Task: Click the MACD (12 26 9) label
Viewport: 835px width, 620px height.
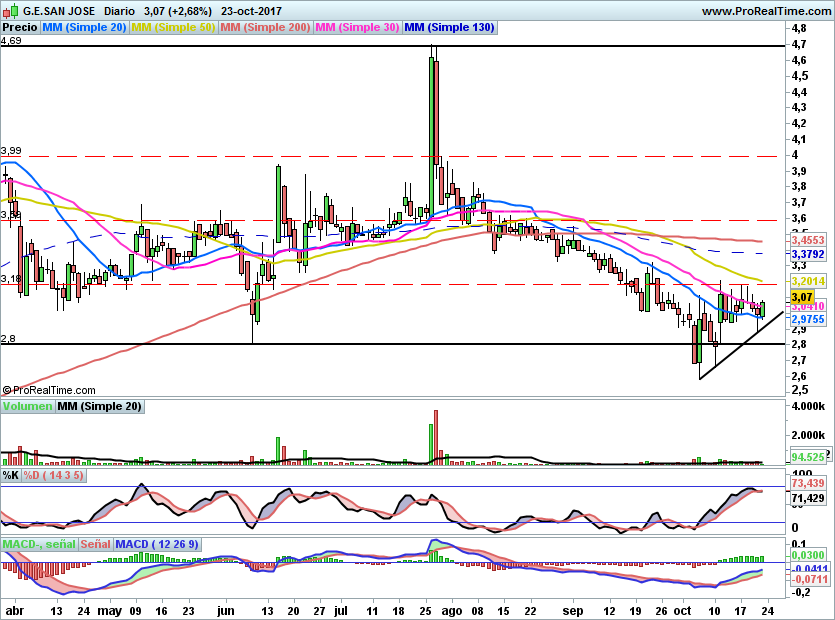Action: [158, 544]
